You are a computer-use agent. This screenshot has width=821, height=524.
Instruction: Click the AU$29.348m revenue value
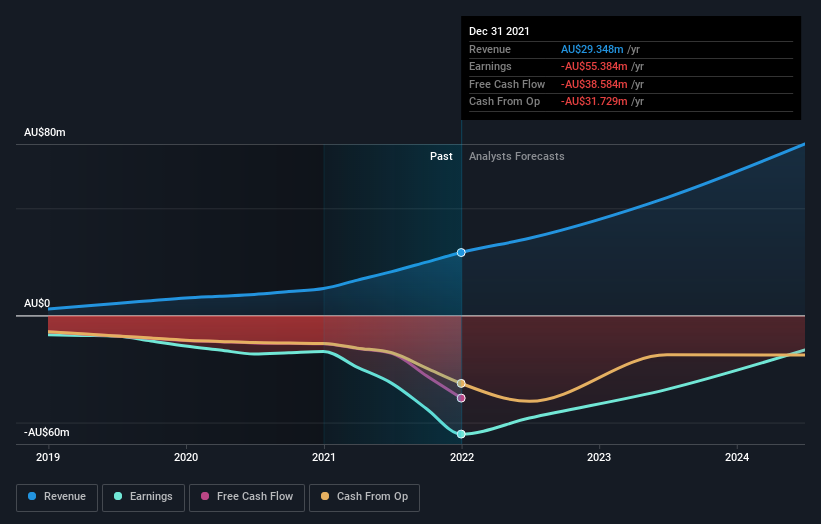pyautogui.click(x=592, y=49)
